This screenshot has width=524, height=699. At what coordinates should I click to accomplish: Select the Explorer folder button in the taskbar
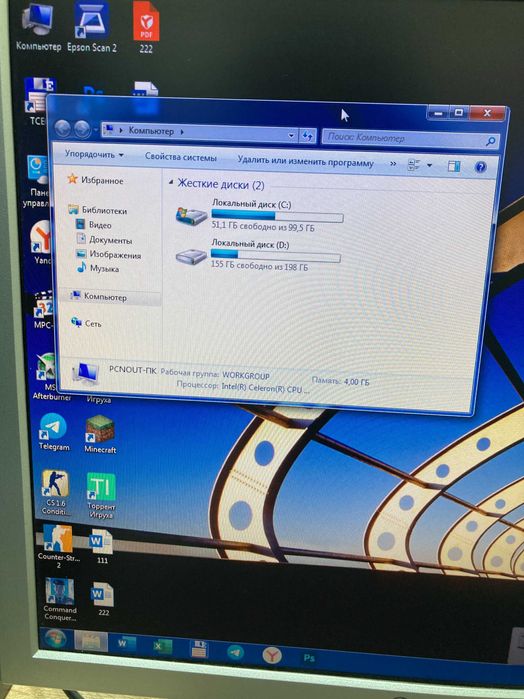pos(91,641)
